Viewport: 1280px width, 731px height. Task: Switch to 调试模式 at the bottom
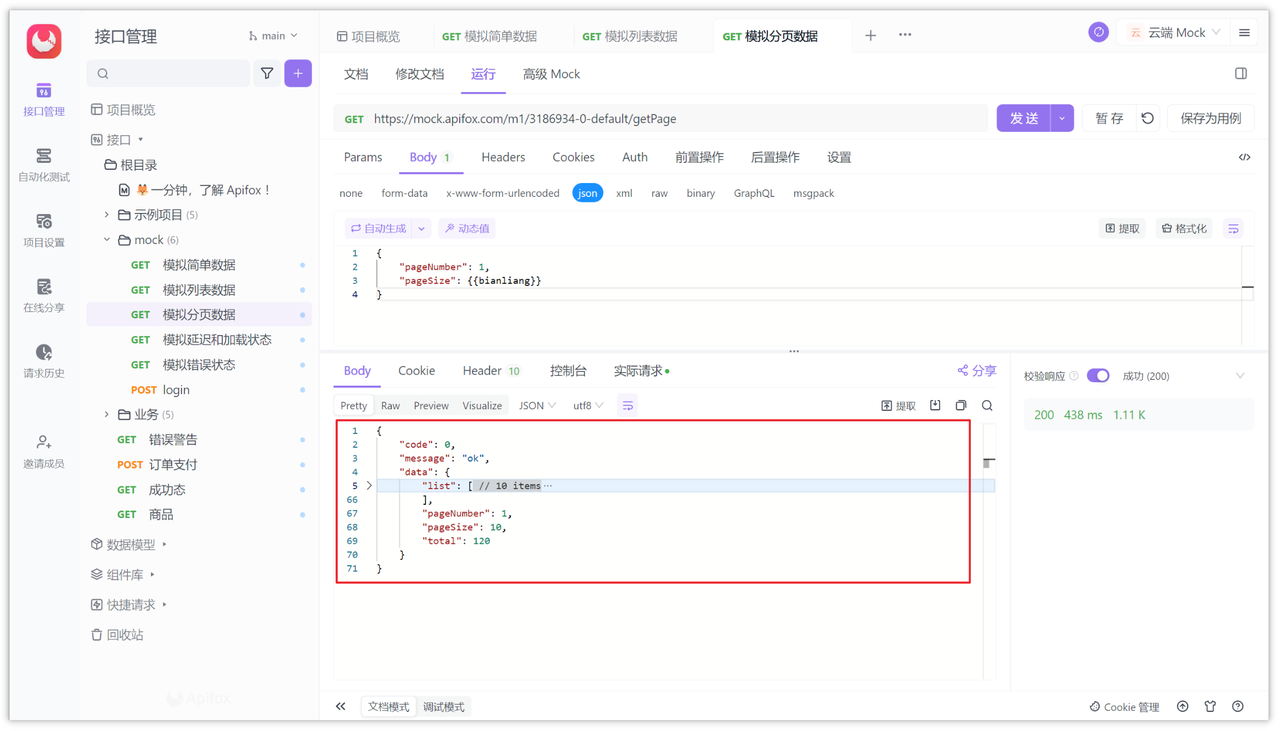point(444,706)
